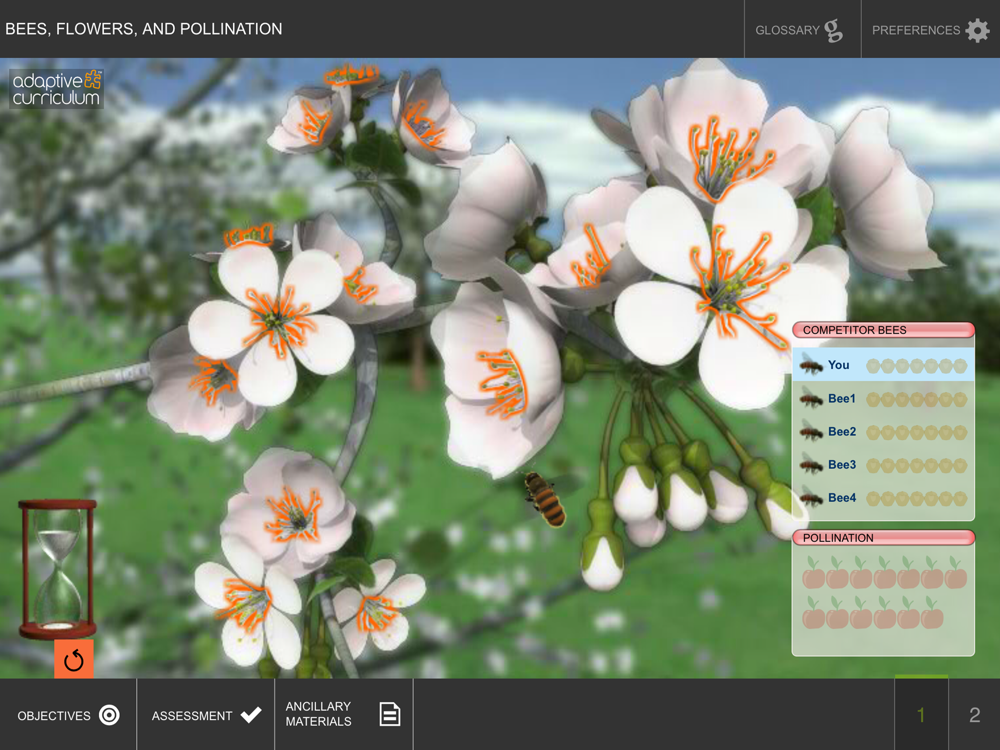This screenshot has height=750, width=1000.
Task: Click Bee2's honeycomb score row
Action: (916, 432)
